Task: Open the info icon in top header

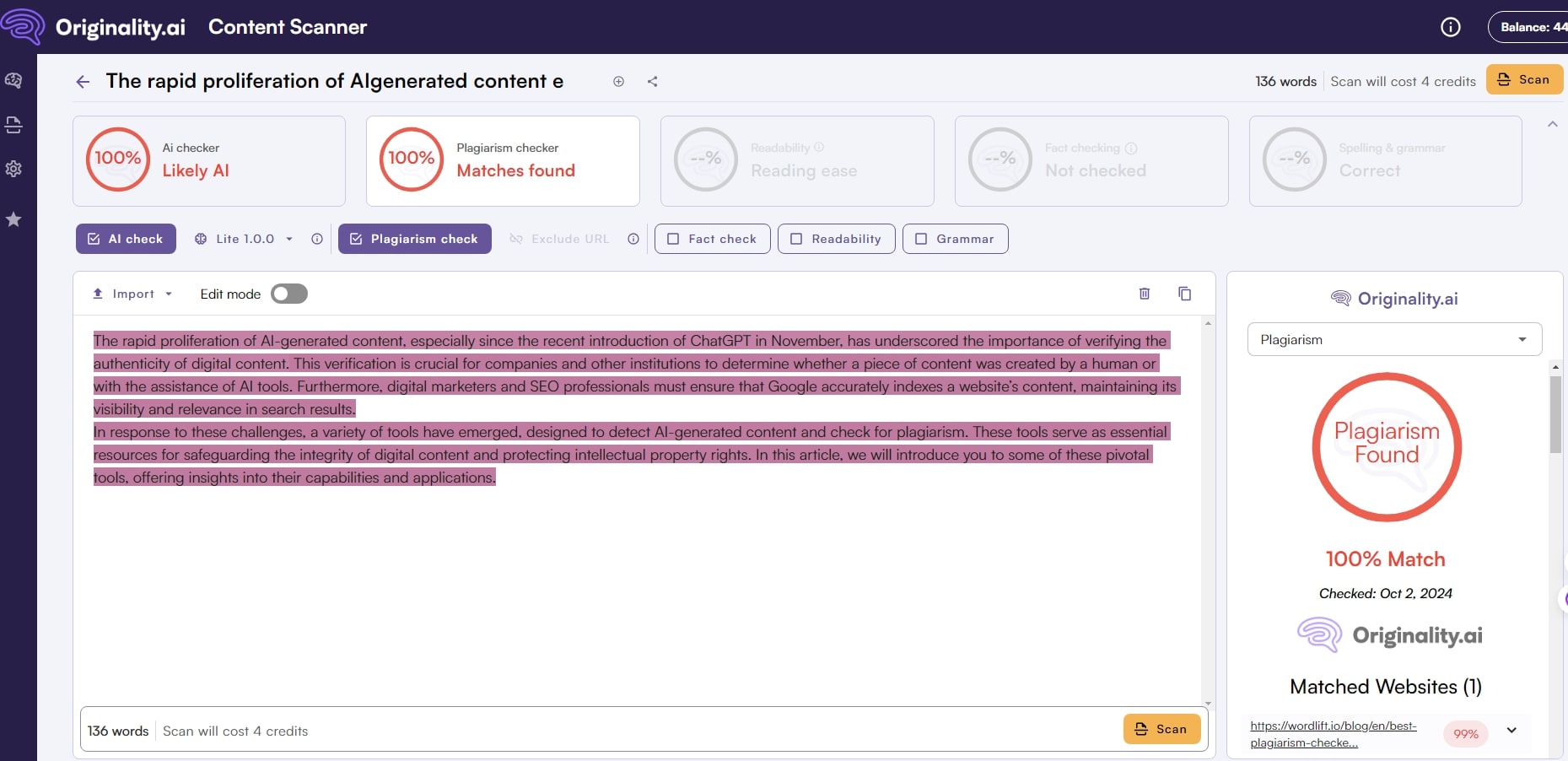Action: click(1450, 27)
